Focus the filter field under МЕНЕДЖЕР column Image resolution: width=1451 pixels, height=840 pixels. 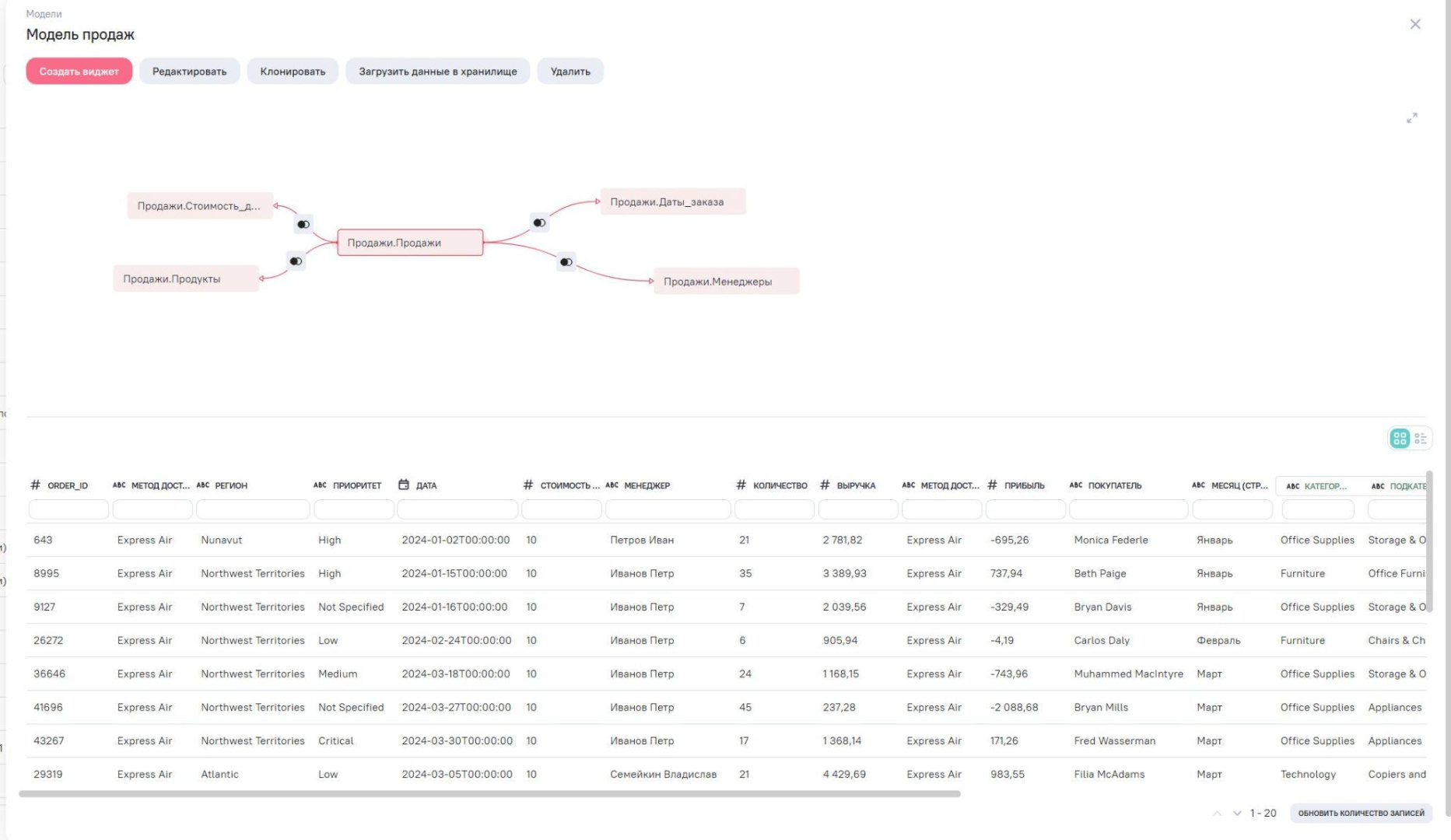(x=668, y=510)
